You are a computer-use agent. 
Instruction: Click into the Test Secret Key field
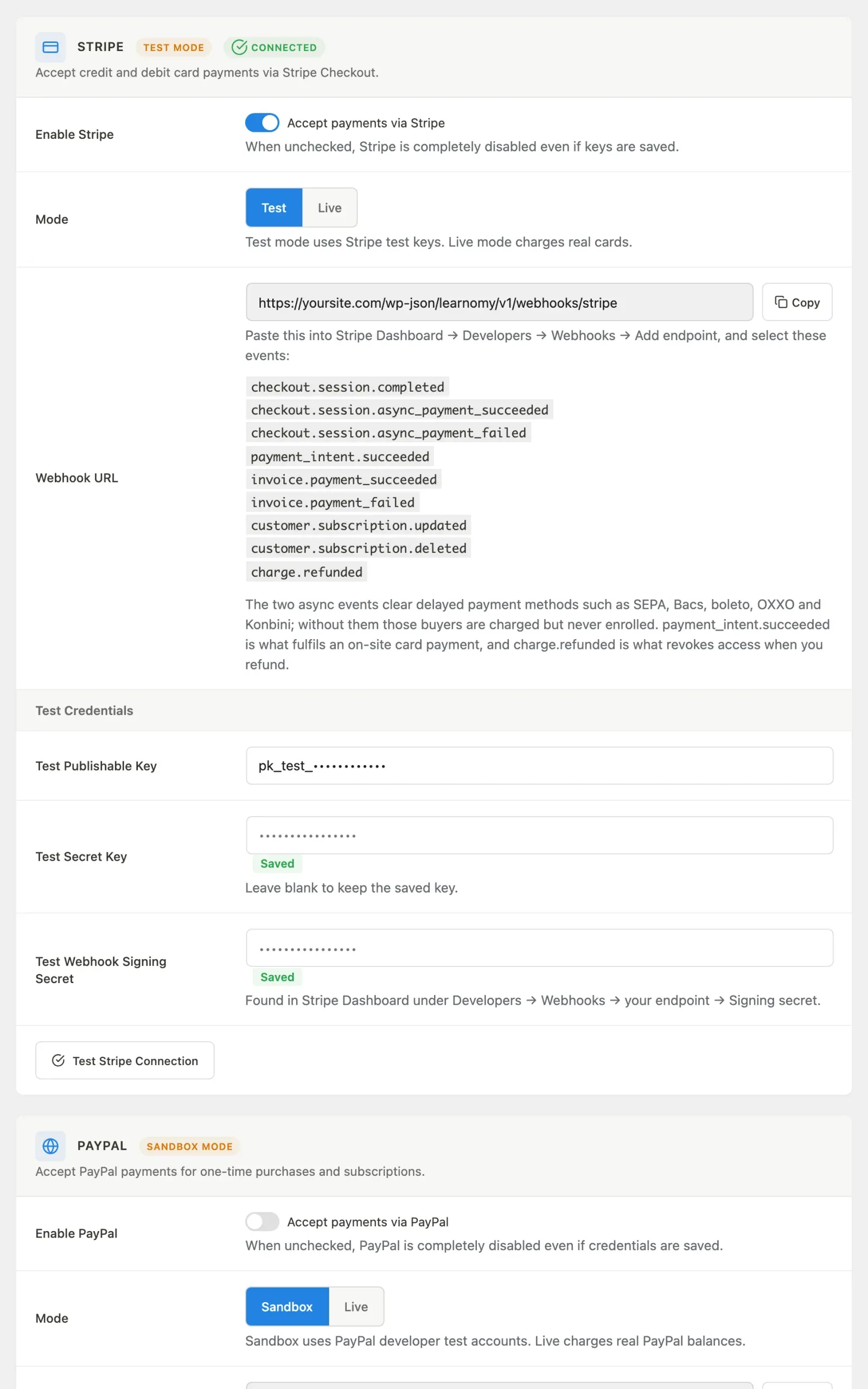540,835
